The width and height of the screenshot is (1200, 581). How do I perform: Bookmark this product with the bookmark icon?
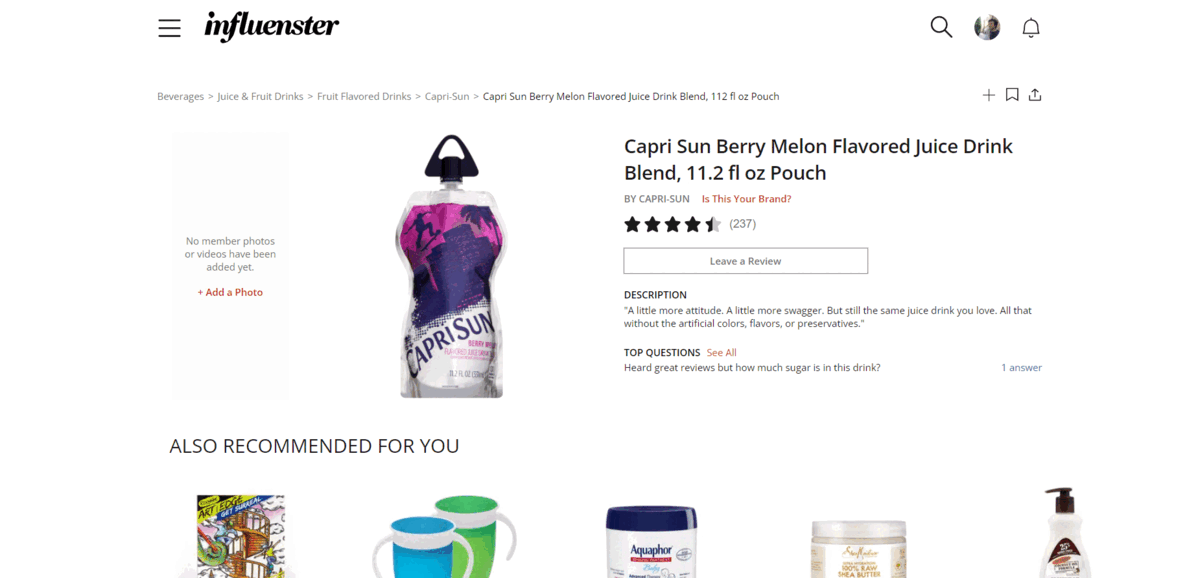coord(1012,95)
